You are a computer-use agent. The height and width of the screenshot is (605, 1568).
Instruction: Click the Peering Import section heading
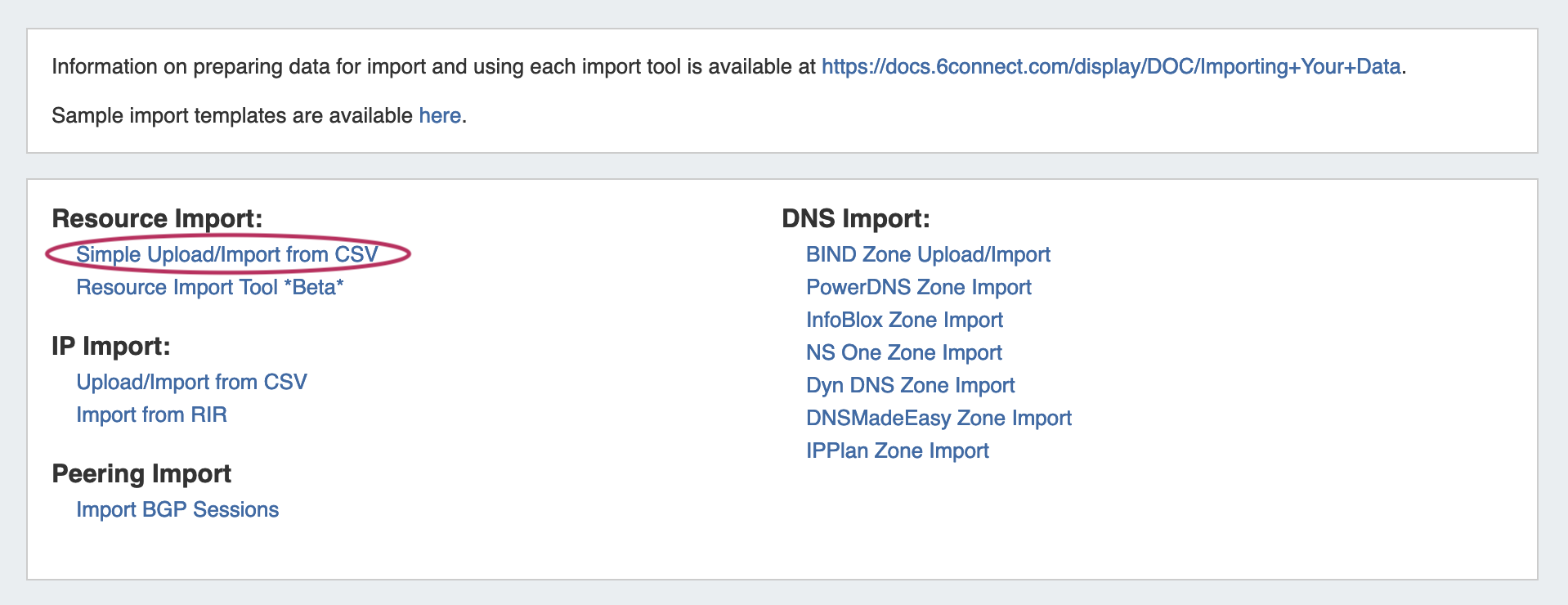tap(141, 473)
